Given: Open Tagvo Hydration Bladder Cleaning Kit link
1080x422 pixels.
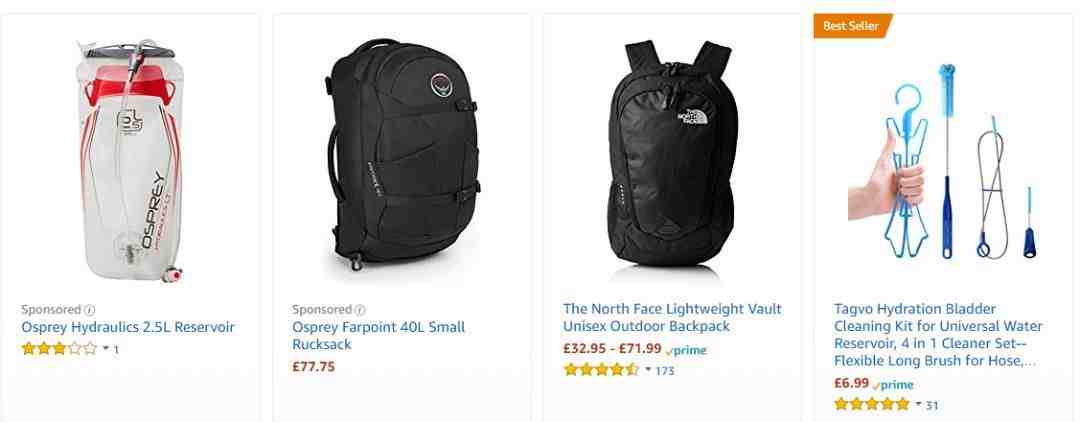Looking at the screenshot, I should 938,335.
